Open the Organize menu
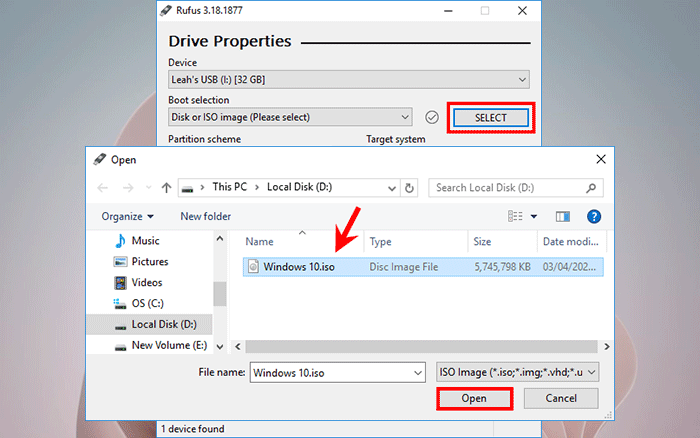700x438 pixels. [x=127, y=217]
